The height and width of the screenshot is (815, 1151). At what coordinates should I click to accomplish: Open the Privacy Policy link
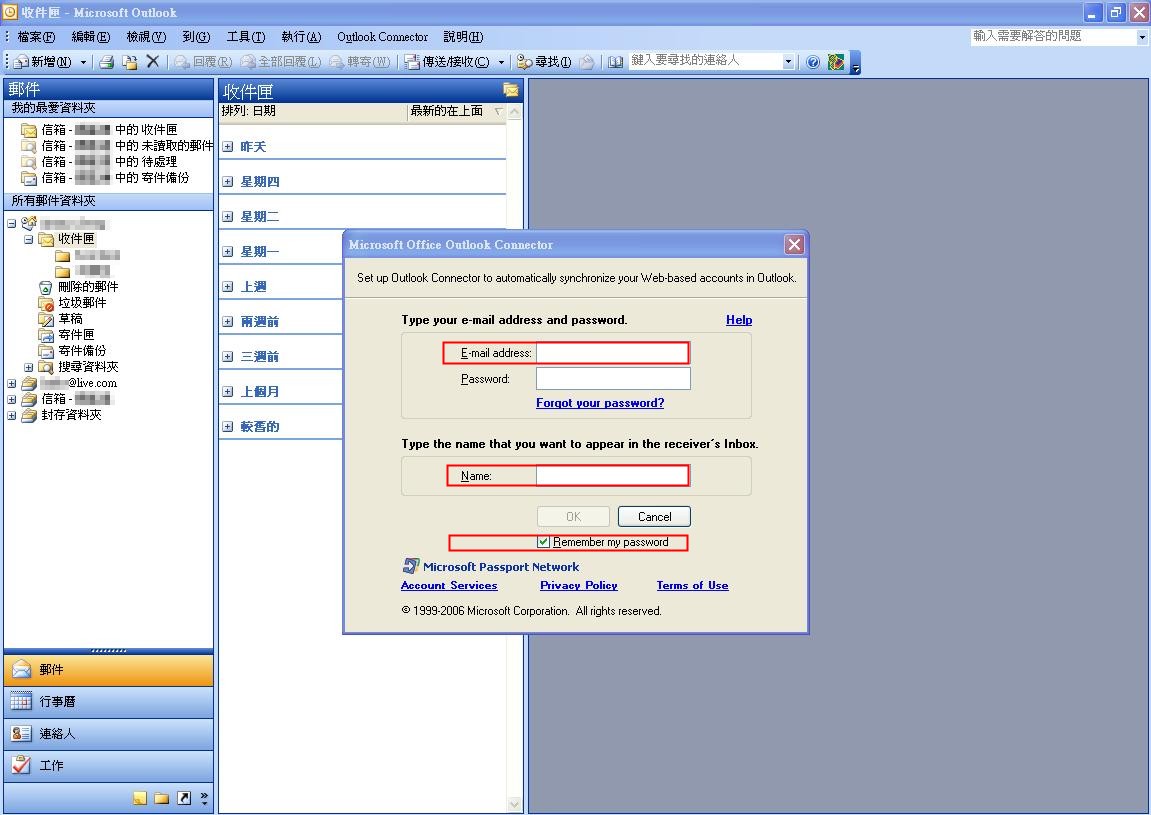[x=578, y=586]
